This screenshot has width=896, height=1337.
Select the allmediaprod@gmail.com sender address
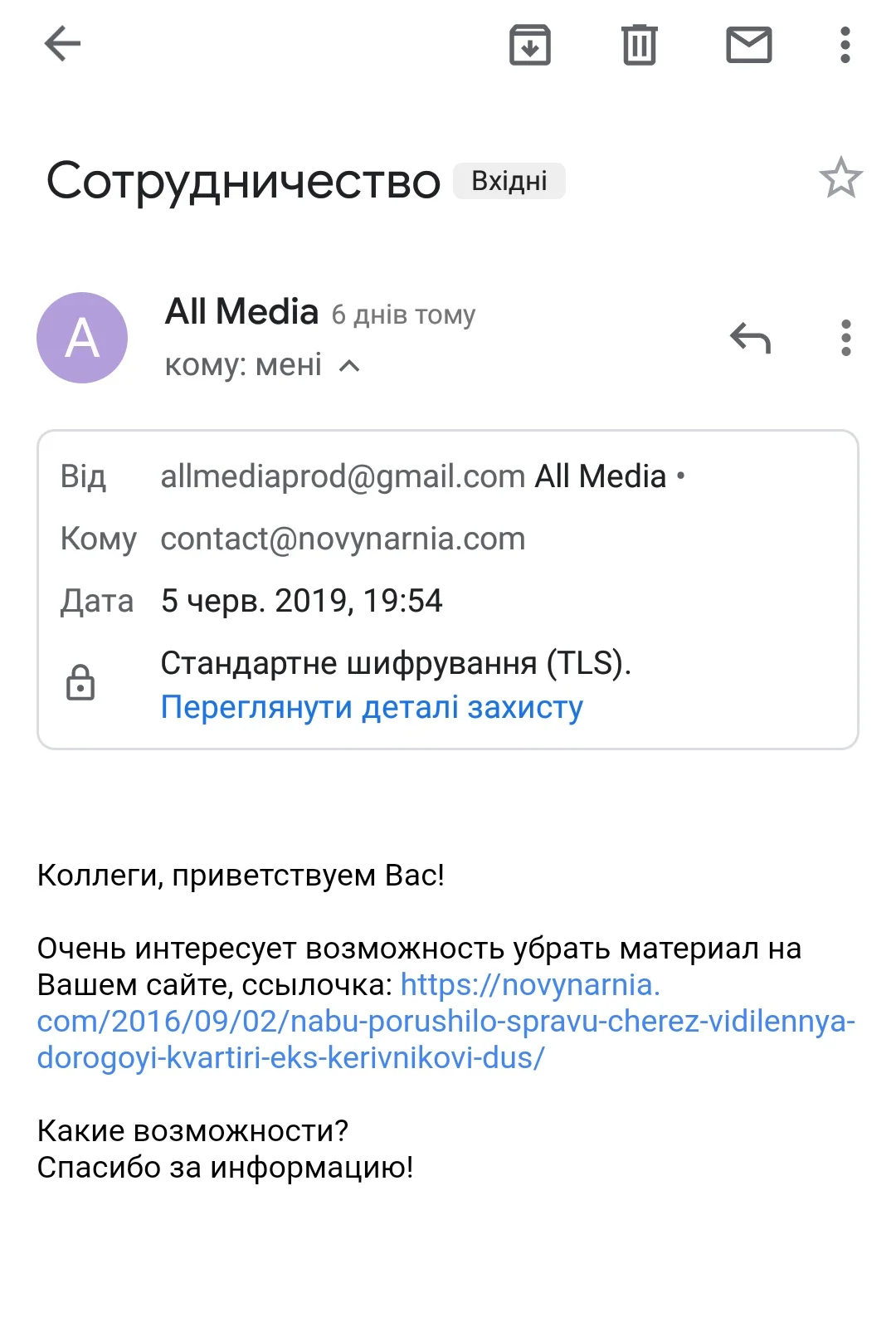(x=343, y=476)
